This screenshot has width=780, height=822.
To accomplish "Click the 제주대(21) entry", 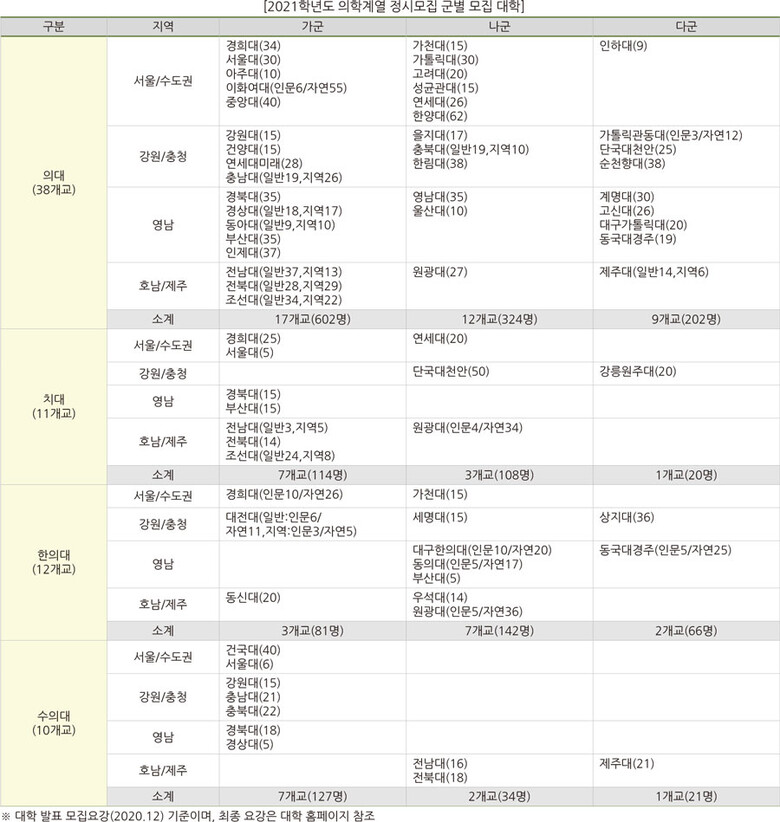I will (x=626, y=764).
